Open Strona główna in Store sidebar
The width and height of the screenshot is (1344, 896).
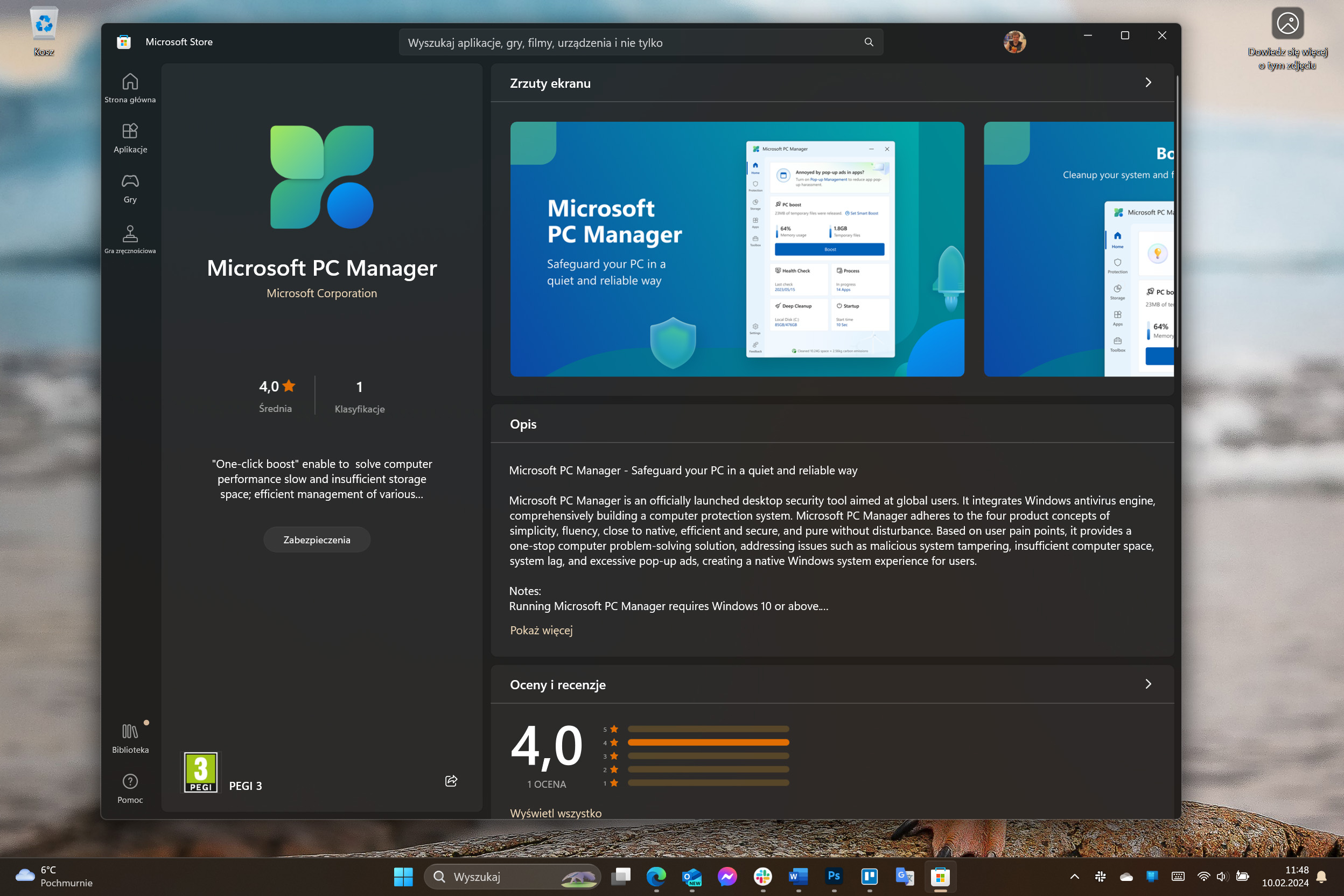130,88
